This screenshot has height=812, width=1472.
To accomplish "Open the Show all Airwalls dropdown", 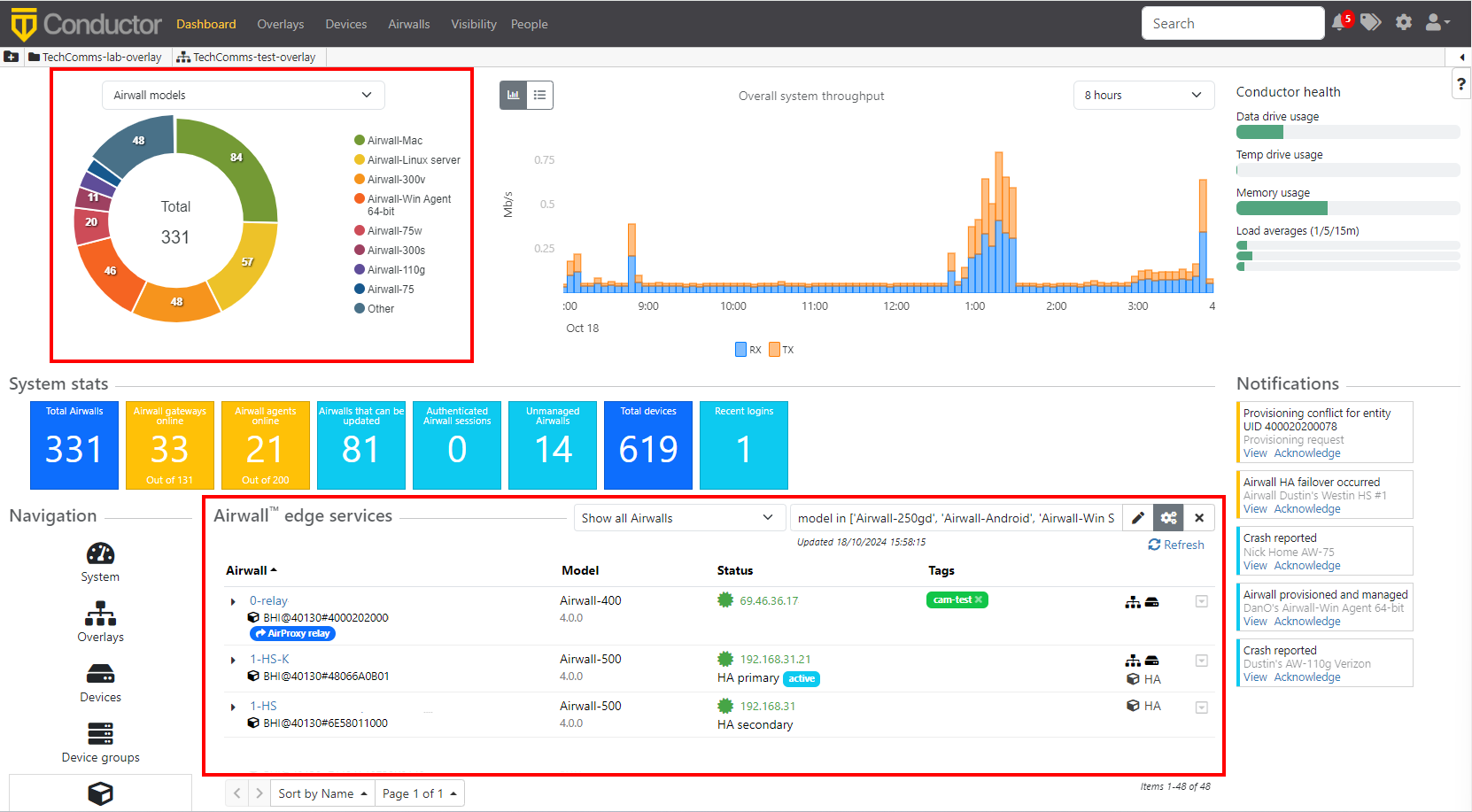I will coord(679,518).
